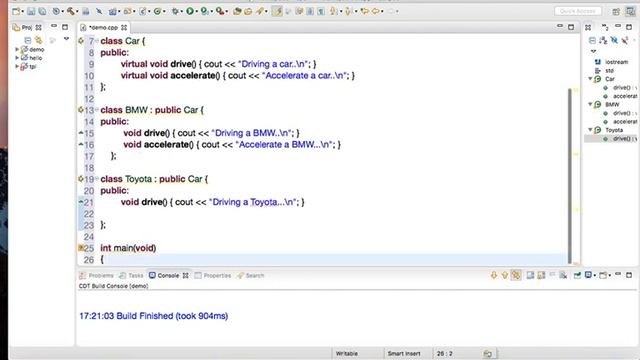Toggle Console wrap lines highlighted icon

tap(516, 275)
